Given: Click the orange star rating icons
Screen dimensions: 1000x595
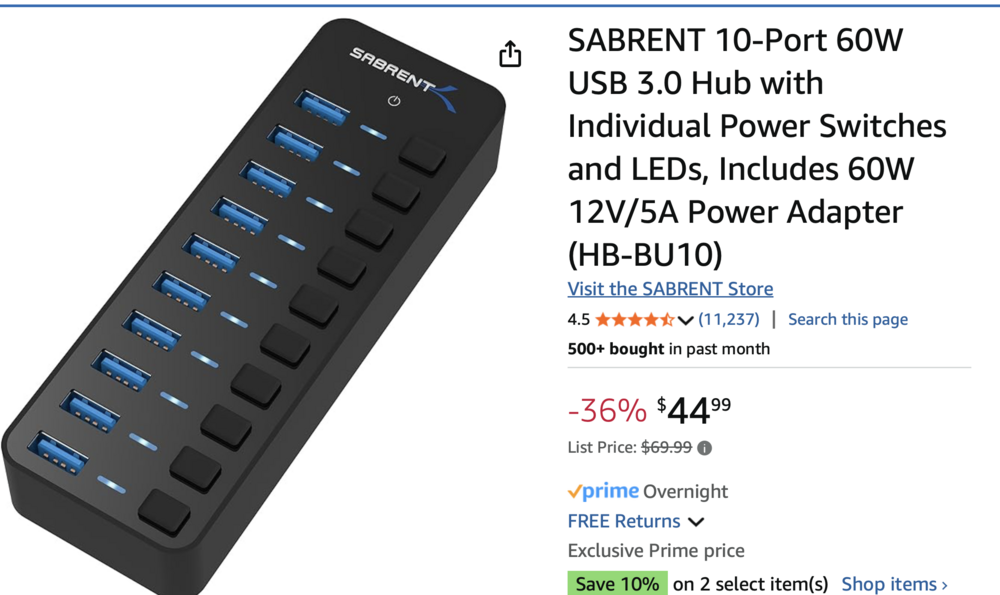Looking at the screenshot, I should click(x=634, y=320).
